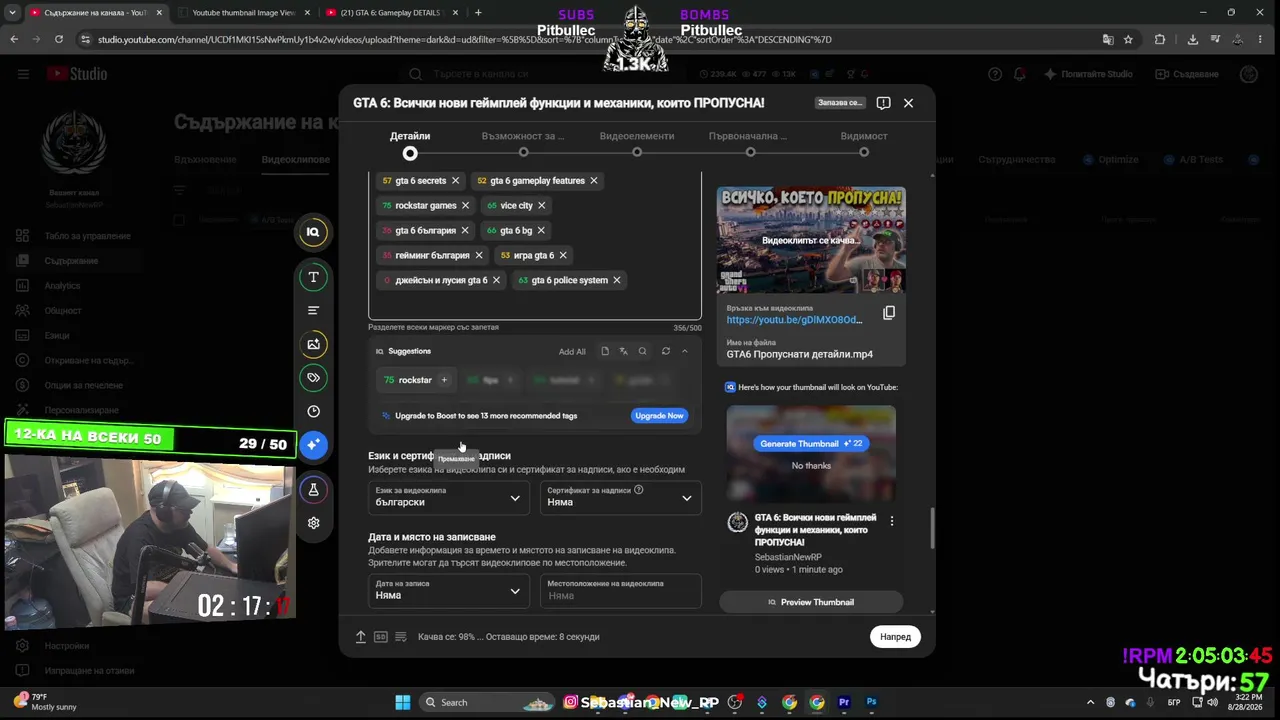Remove the 'gta 6 bg' tag
Viewport: 1280px width, 720px height.
pyautogui.click(x=541, y=231)
